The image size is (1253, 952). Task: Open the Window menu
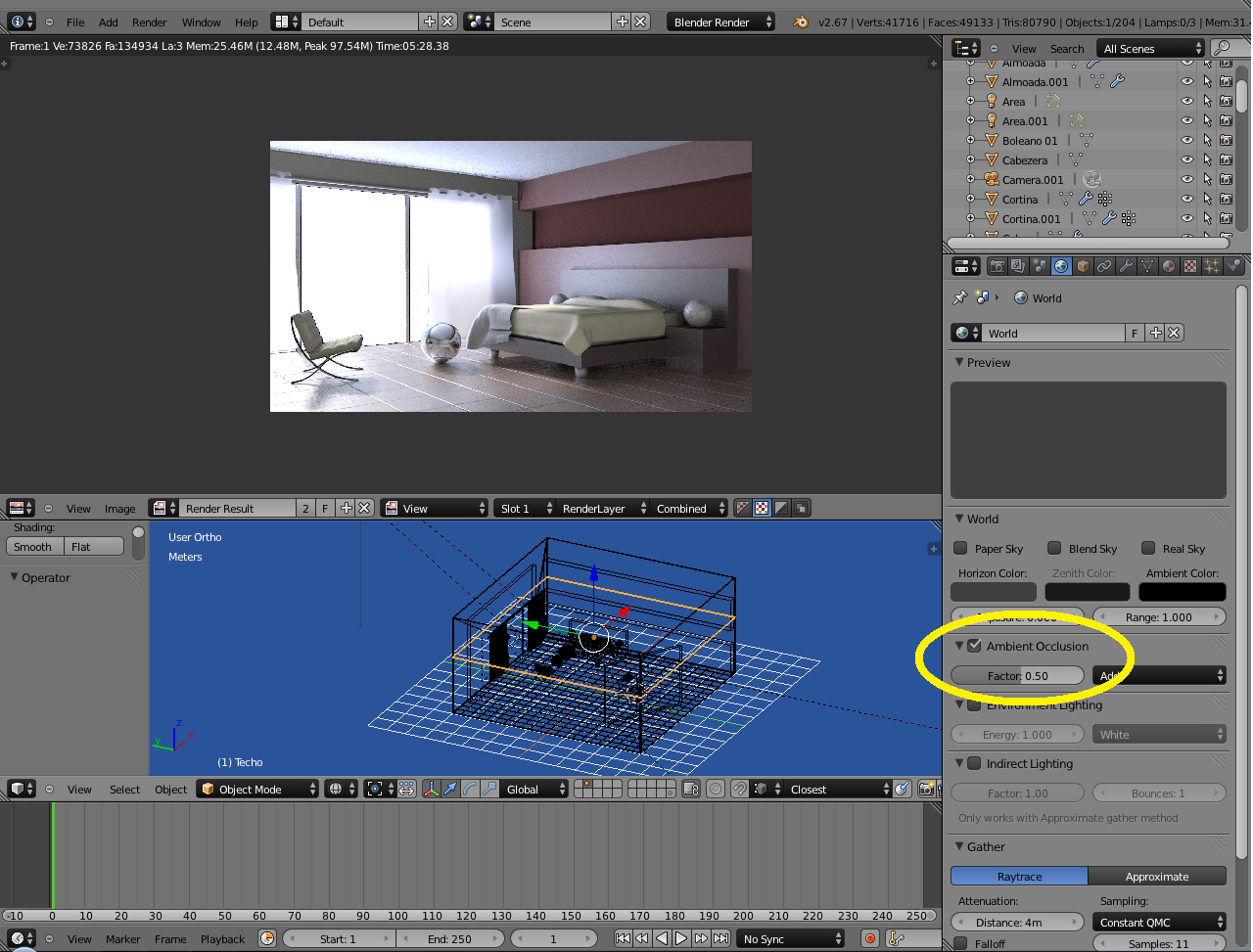[x=201, y=22]
